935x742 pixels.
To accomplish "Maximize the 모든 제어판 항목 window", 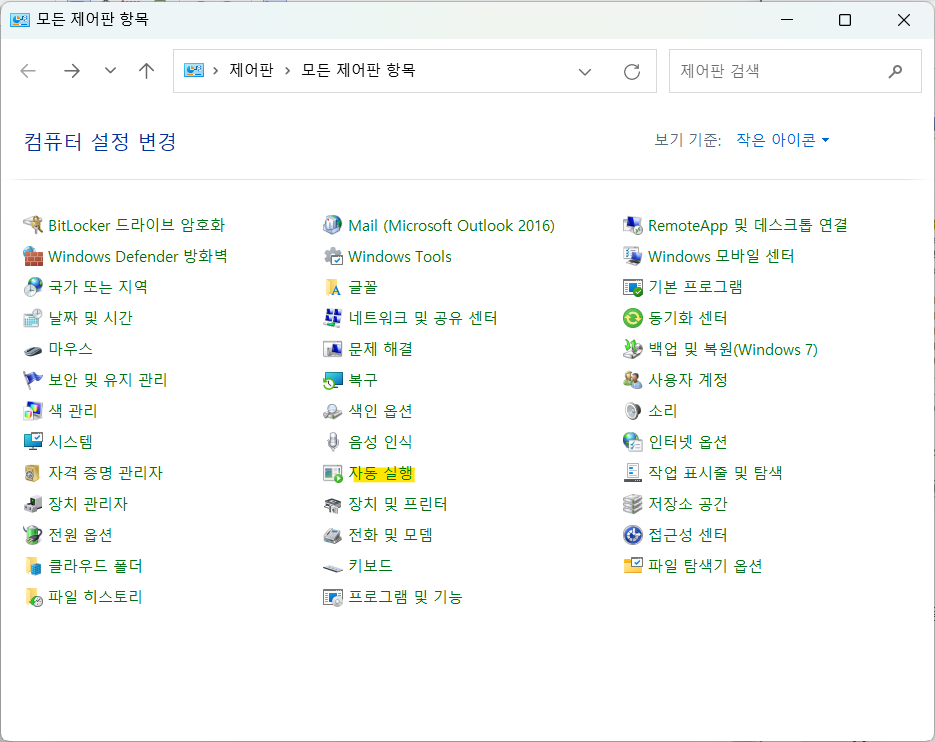I will pyautogui.click(x=845, y=20).
